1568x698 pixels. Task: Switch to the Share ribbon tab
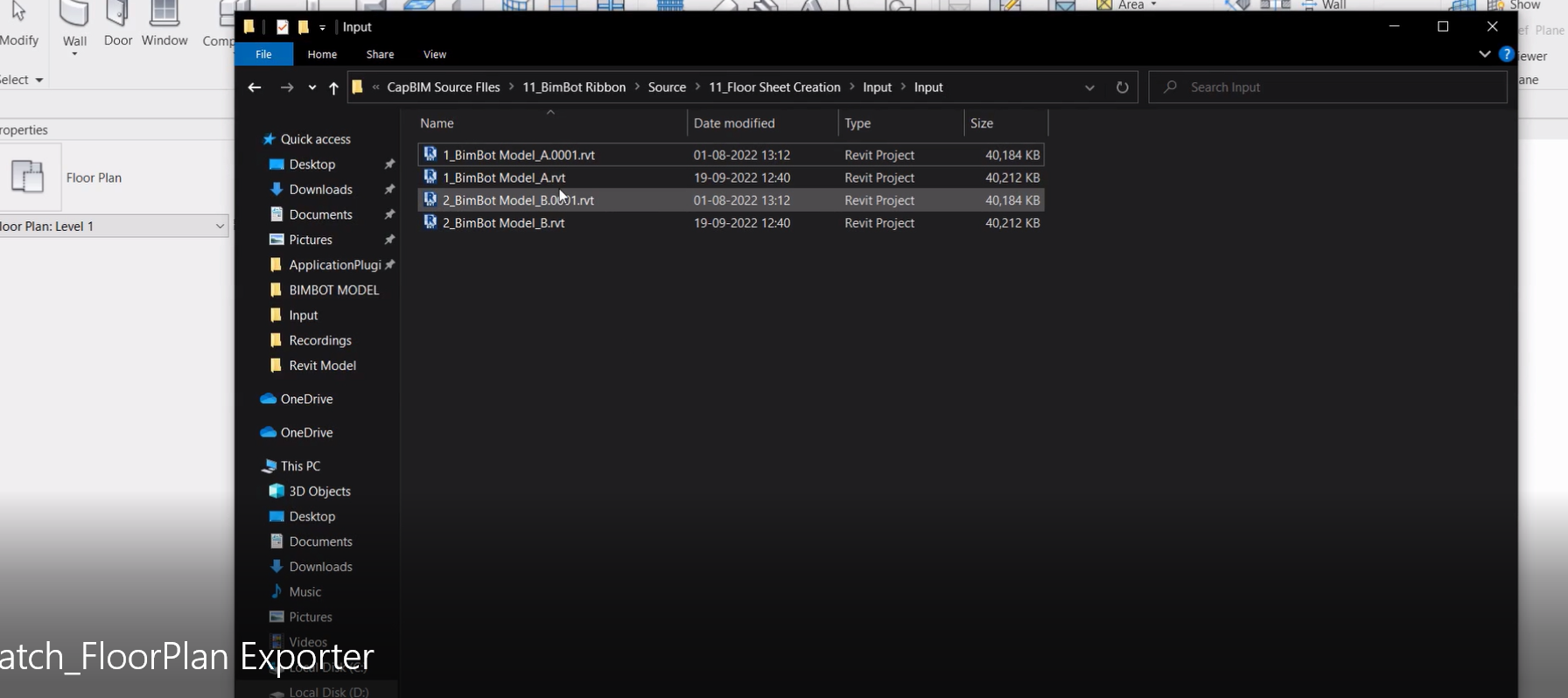(380, 54)
